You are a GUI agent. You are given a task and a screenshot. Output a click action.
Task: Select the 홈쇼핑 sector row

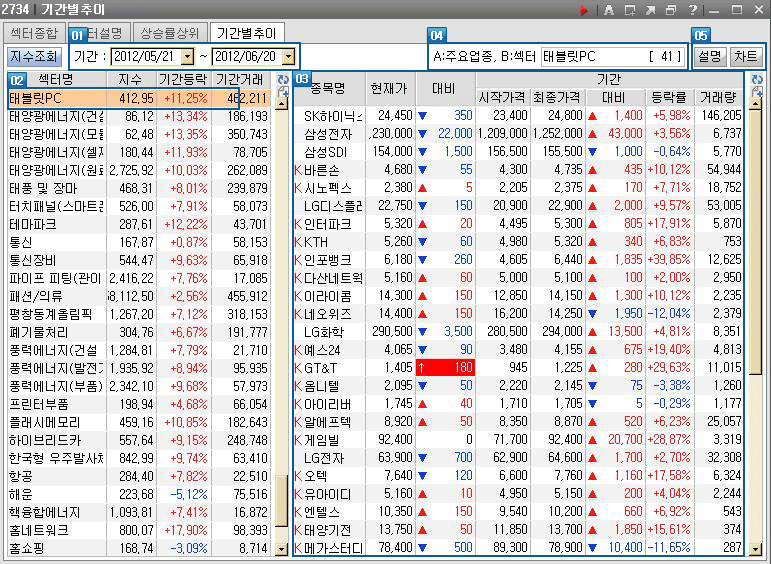(139, 549)
